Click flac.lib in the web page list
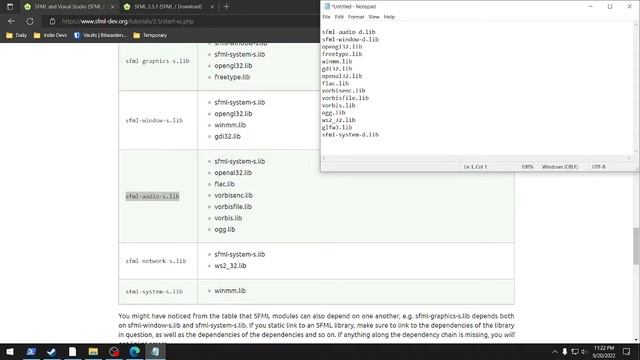640x360 pixels. (224, 184)
